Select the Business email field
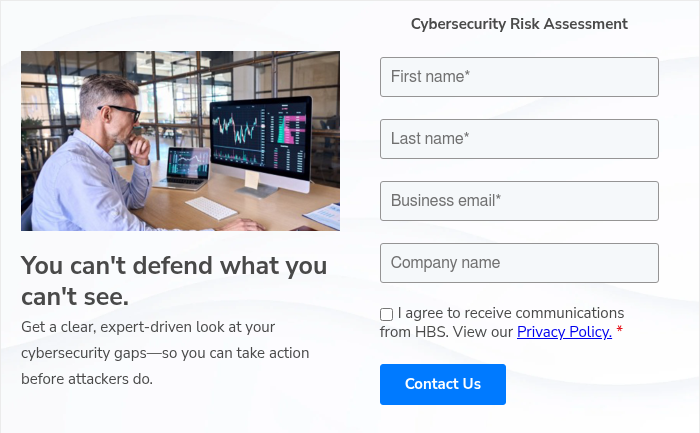Screen dimensions: 700x433 point(519,201)
